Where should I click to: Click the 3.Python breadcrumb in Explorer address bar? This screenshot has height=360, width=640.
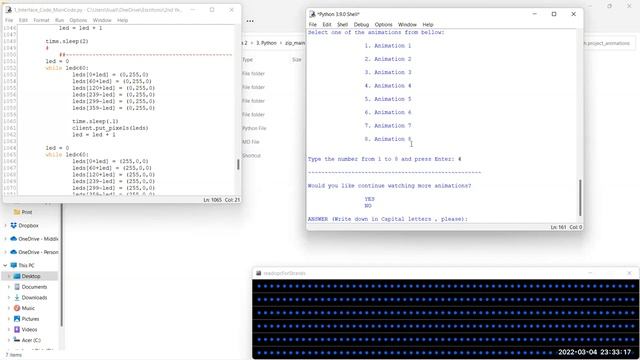266,43
